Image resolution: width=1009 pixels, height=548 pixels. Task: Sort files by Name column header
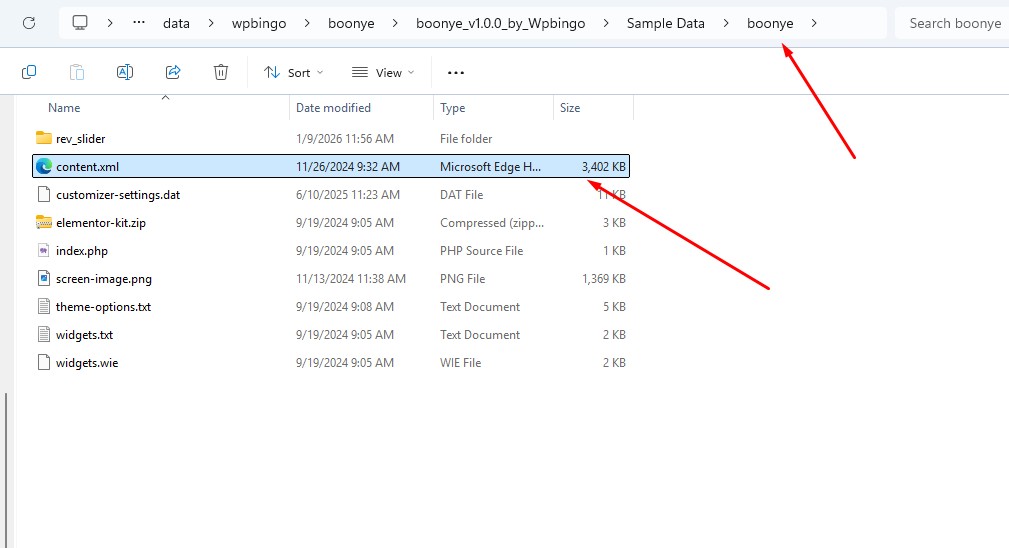click(64, 108)
